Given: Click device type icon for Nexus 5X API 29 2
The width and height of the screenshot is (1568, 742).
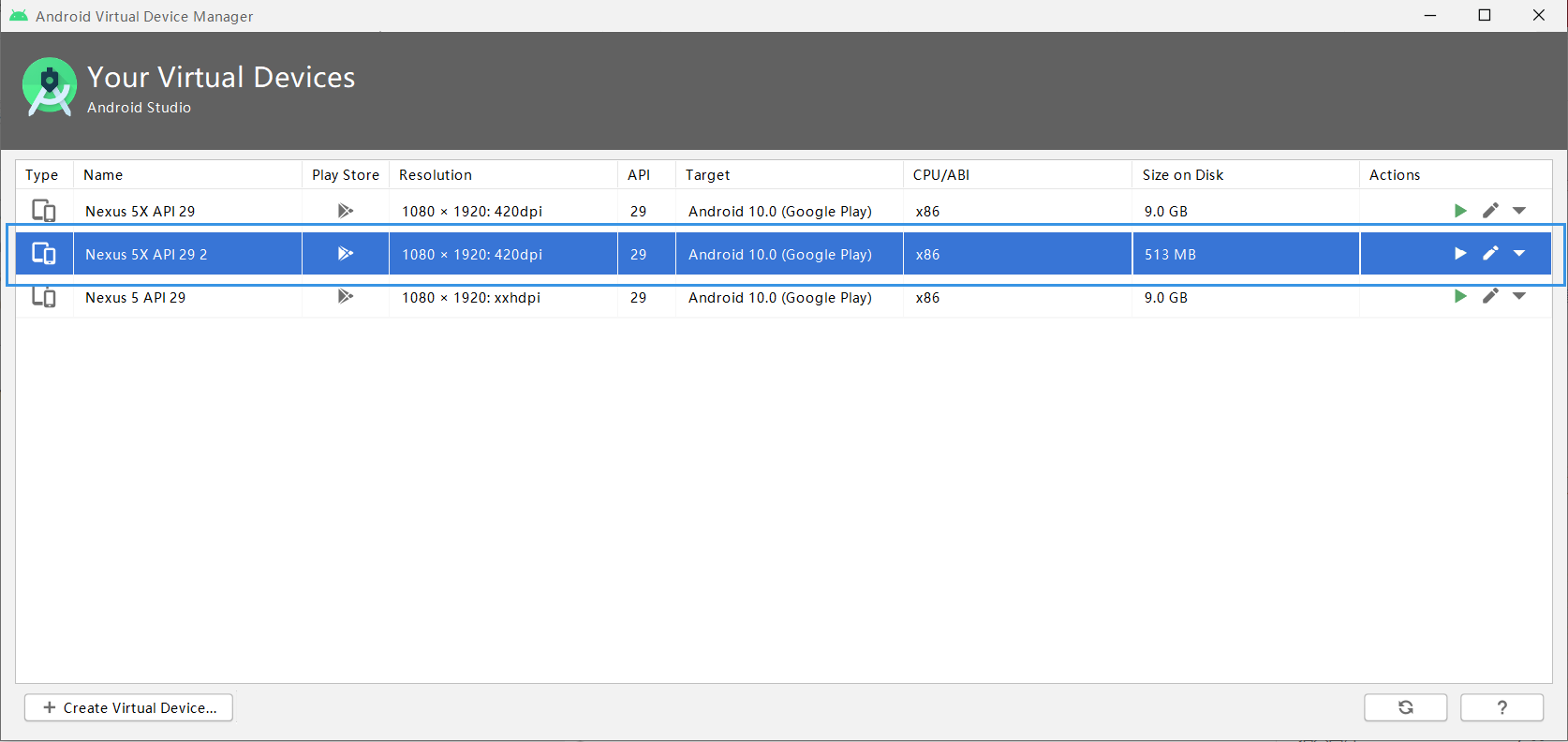Looking at the screenshot, I should (x=44, y=254).
